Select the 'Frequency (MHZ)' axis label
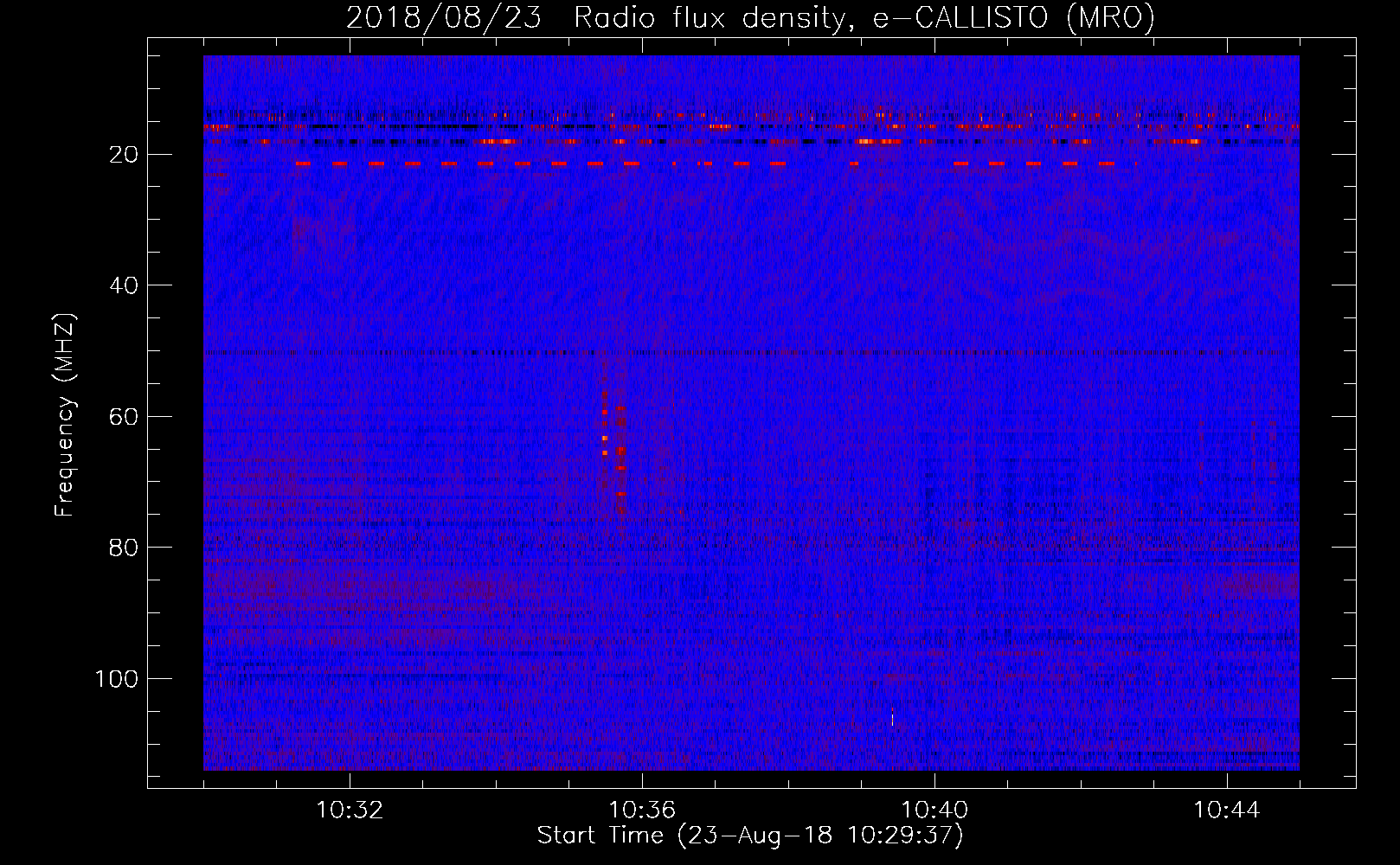This screenshot has height=865, width=1400. 64,415
